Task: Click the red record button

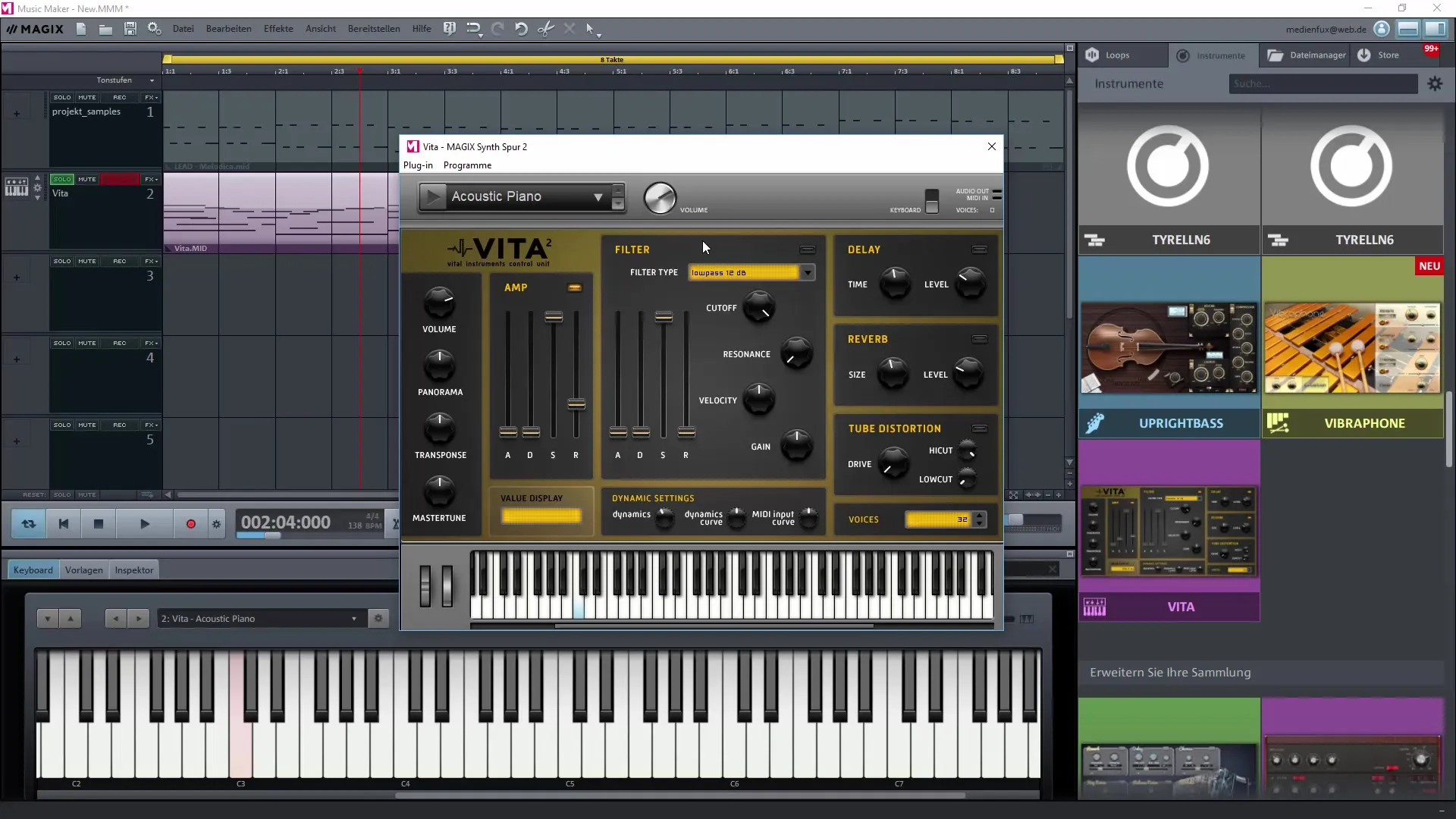Action: pos(191,524)
